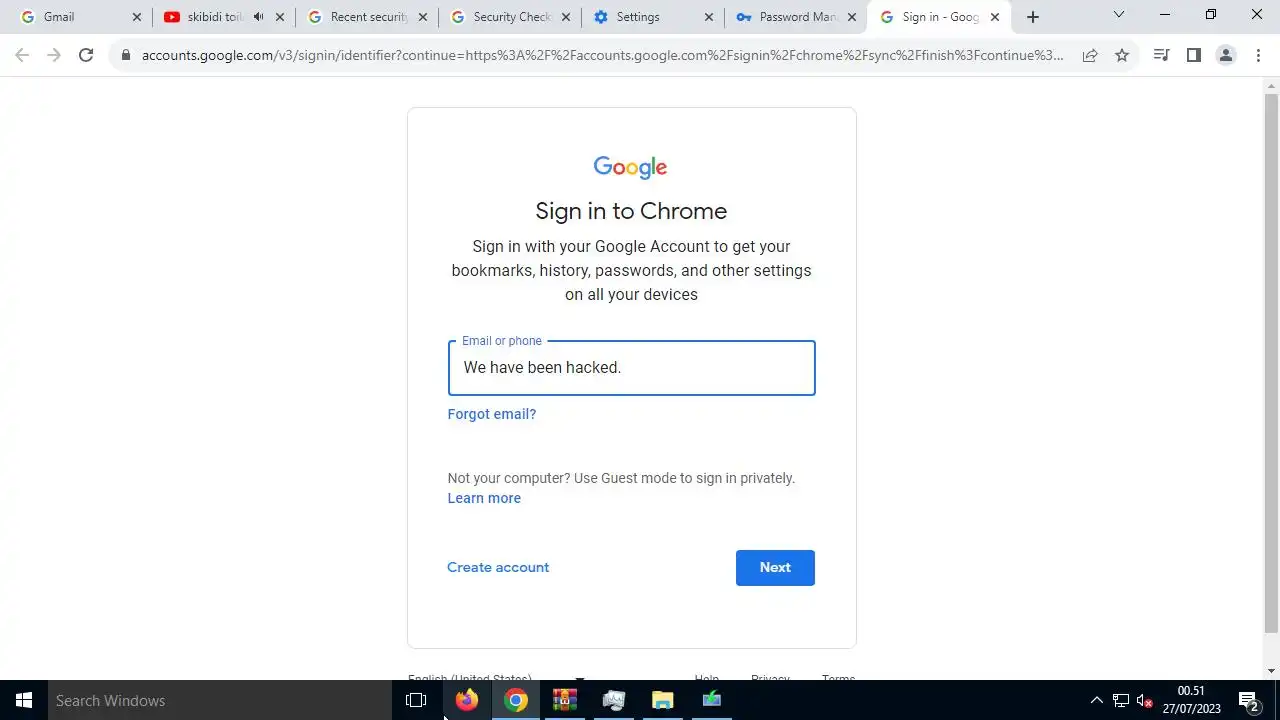This screenshot has width=1280, height=720.
Task: Reload the page with the refresh icon
Action: [x=86, y=55]
